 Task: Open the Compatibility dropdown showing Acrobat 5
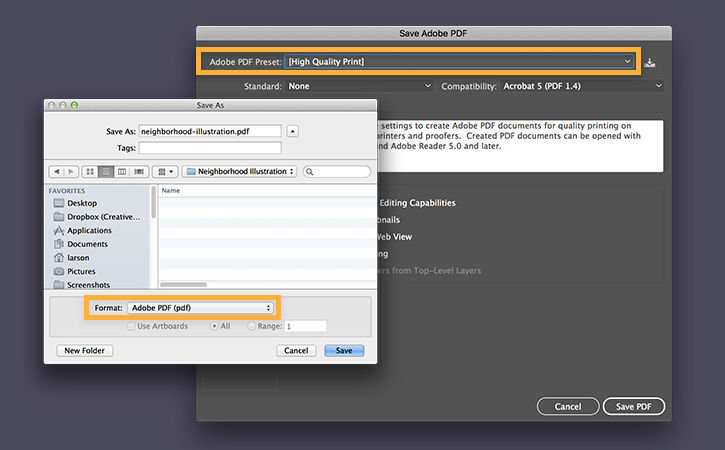point(582,86)
